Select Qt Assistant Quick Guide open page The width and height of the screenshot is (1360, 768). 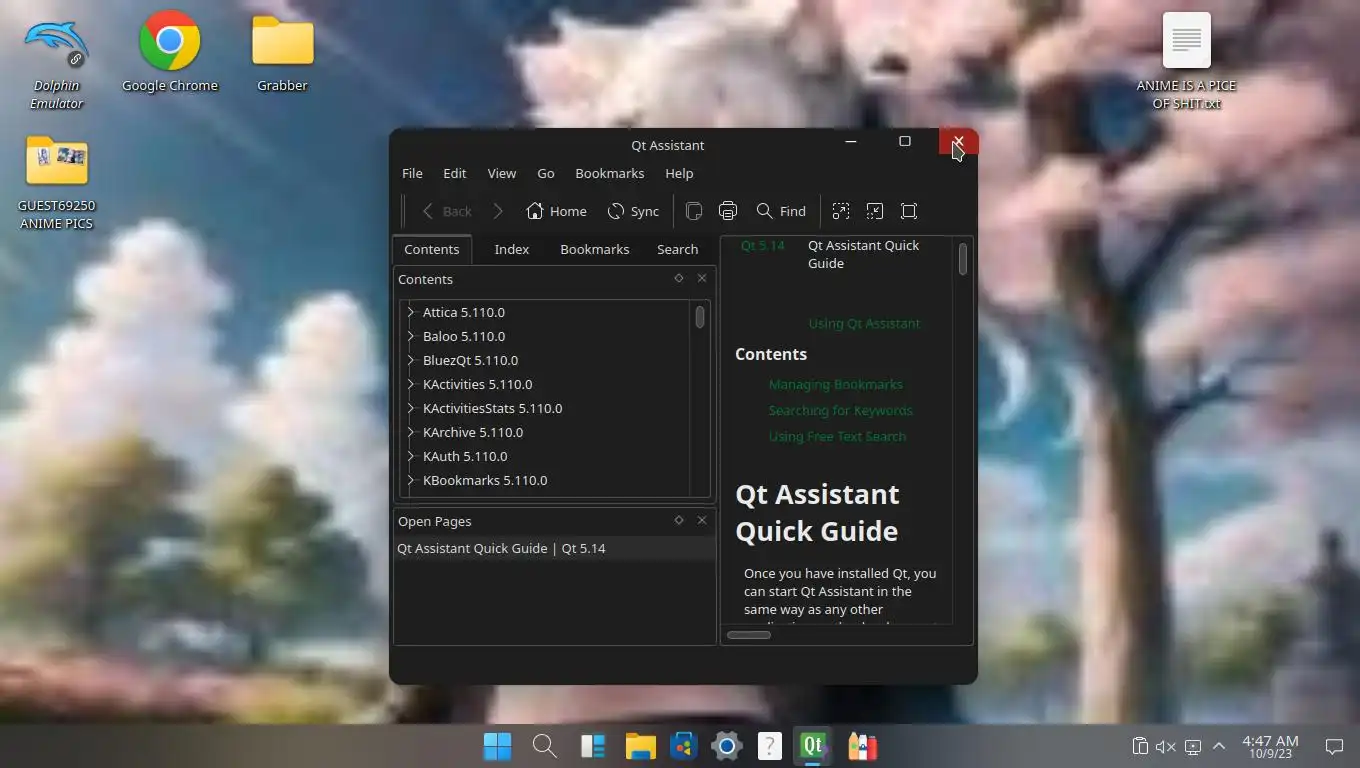coord(555,548)
